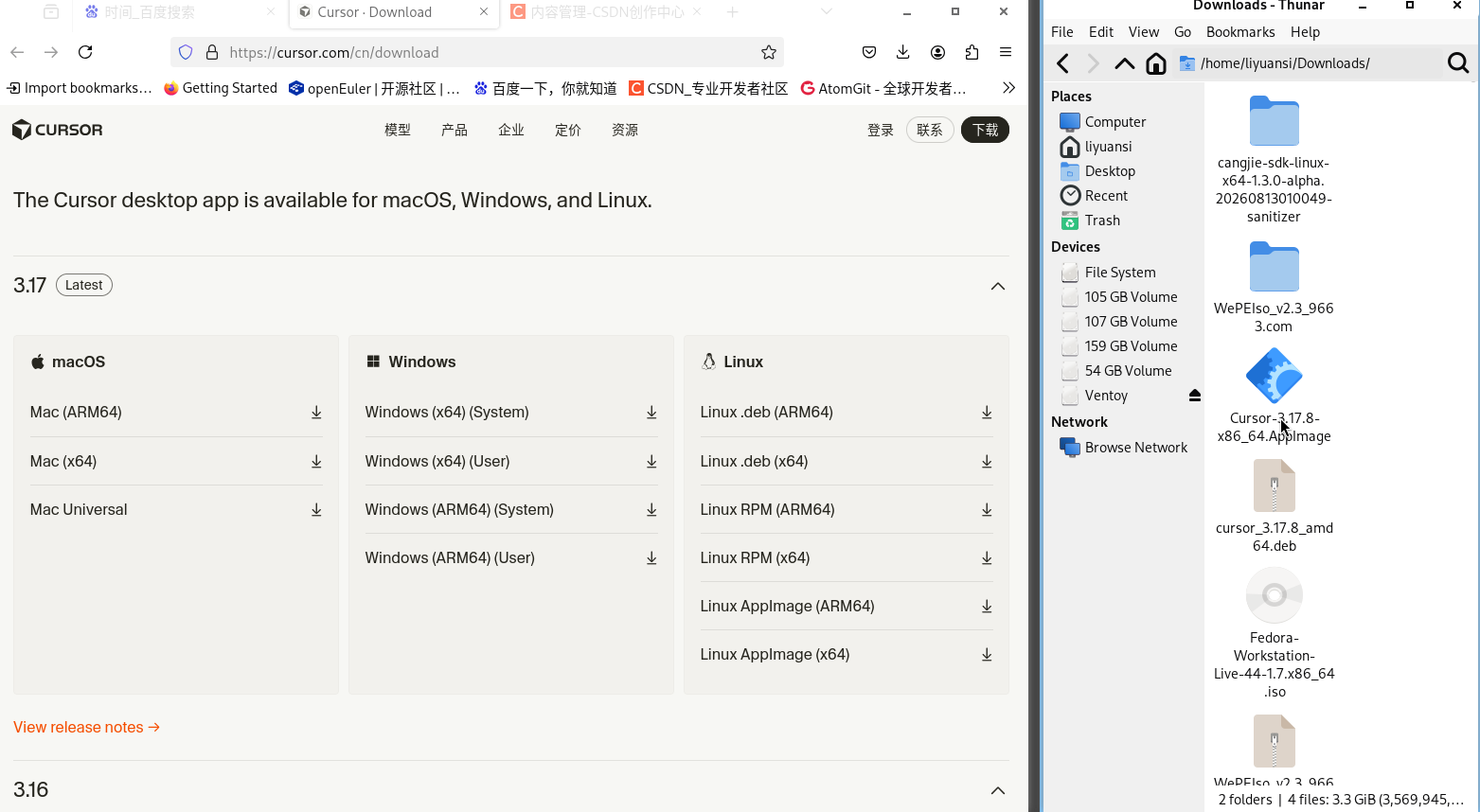Download Mac Universal installer icon
The width and height of the screenshot is (1480, 812).
(316, 510)
